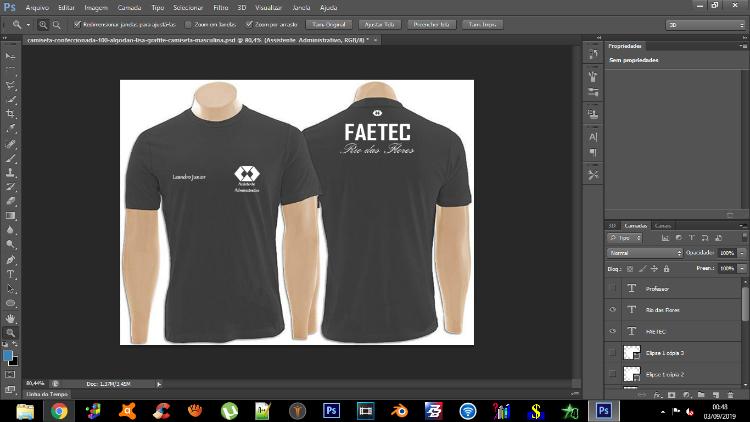
Task: Select the Lasso tool
Action: [x=11, y=85]
